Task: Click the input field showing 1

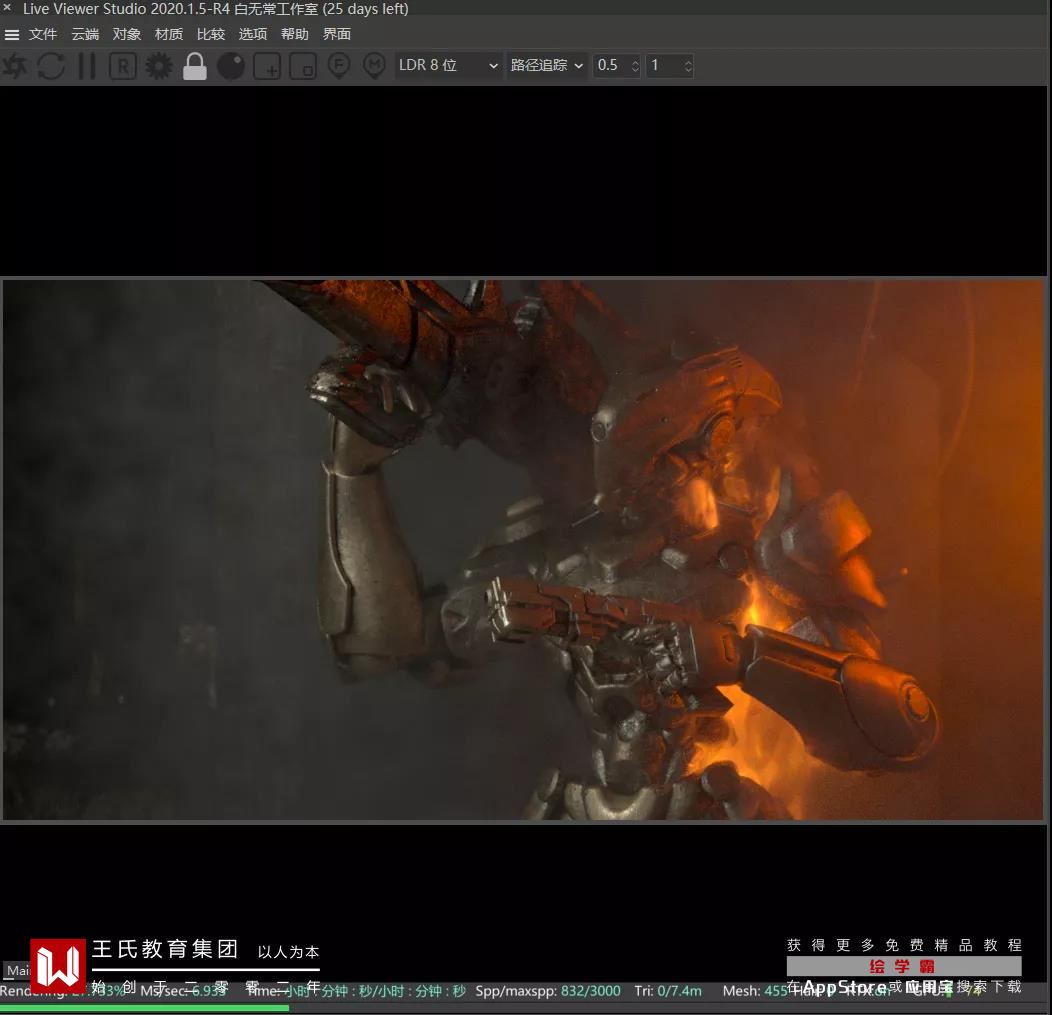Action: [x=663, y=65]
